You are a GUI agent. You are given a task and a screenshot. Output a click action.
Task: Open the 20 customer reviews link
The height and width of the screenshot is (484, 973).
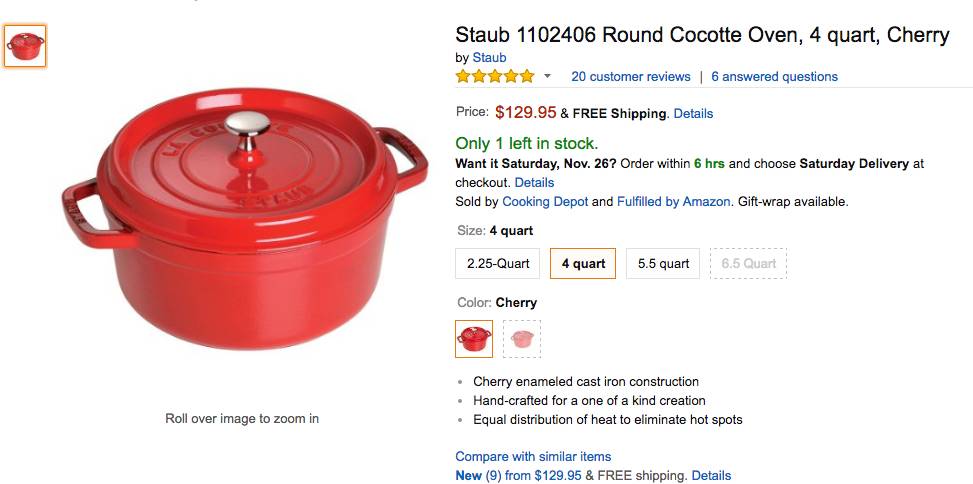[x=630, y=77]
